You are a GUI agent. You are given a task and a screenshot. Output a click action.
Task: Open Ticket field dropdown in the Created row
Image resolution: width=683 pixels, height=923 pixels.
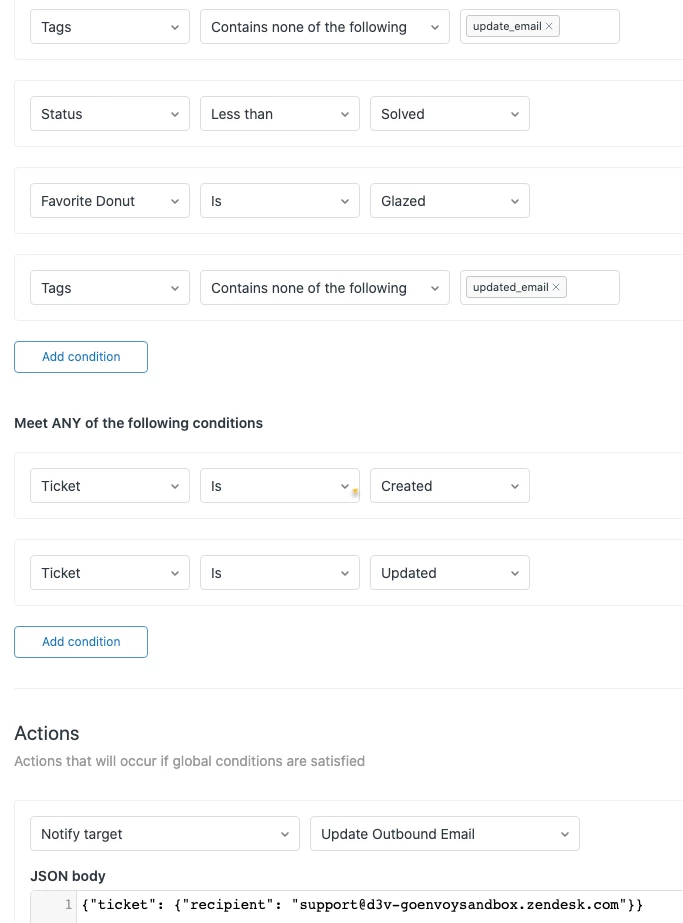pyautogui.click(x=109, y=486)
